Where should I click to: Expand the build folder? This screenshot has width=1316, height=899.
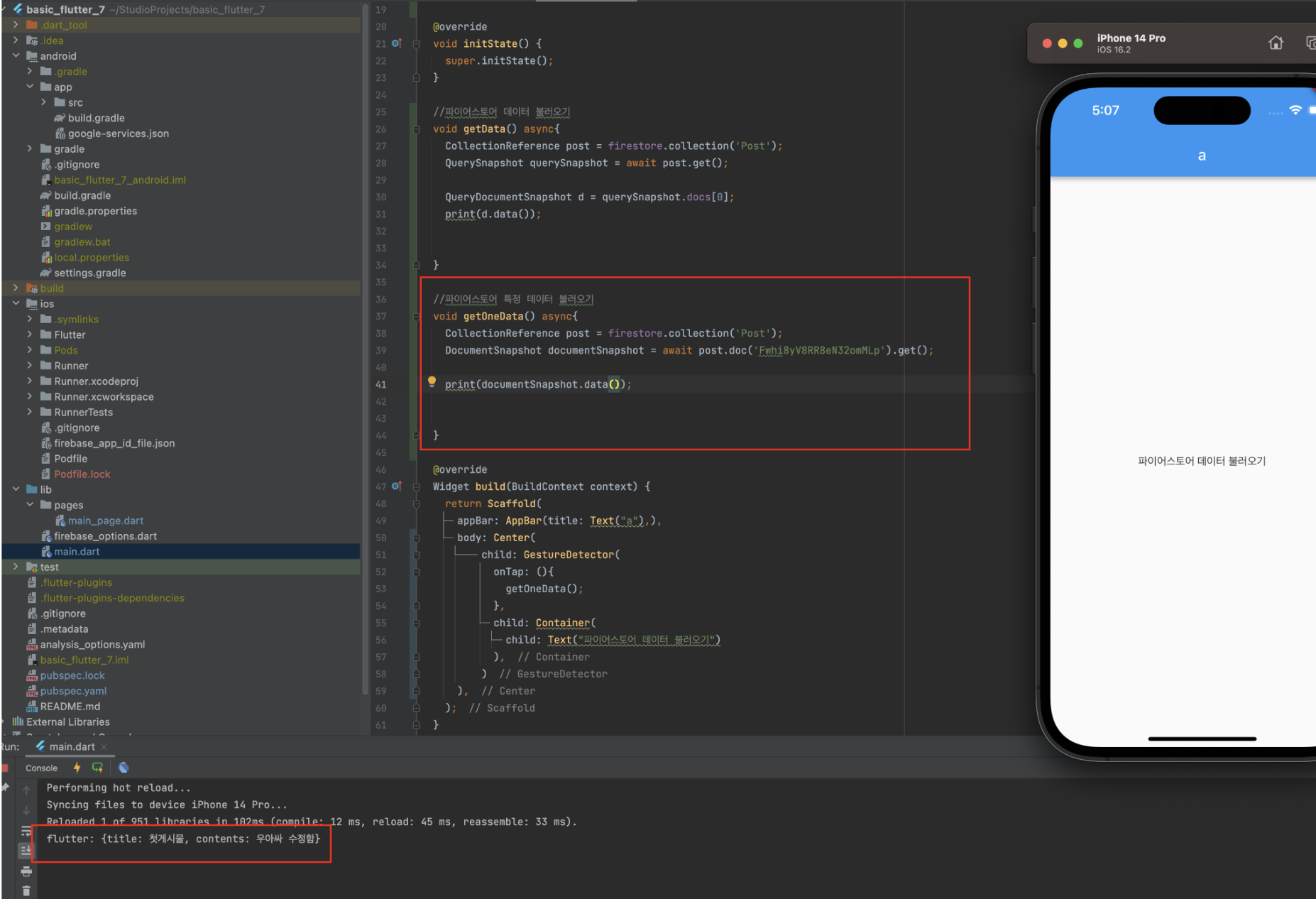click(16, 288)
